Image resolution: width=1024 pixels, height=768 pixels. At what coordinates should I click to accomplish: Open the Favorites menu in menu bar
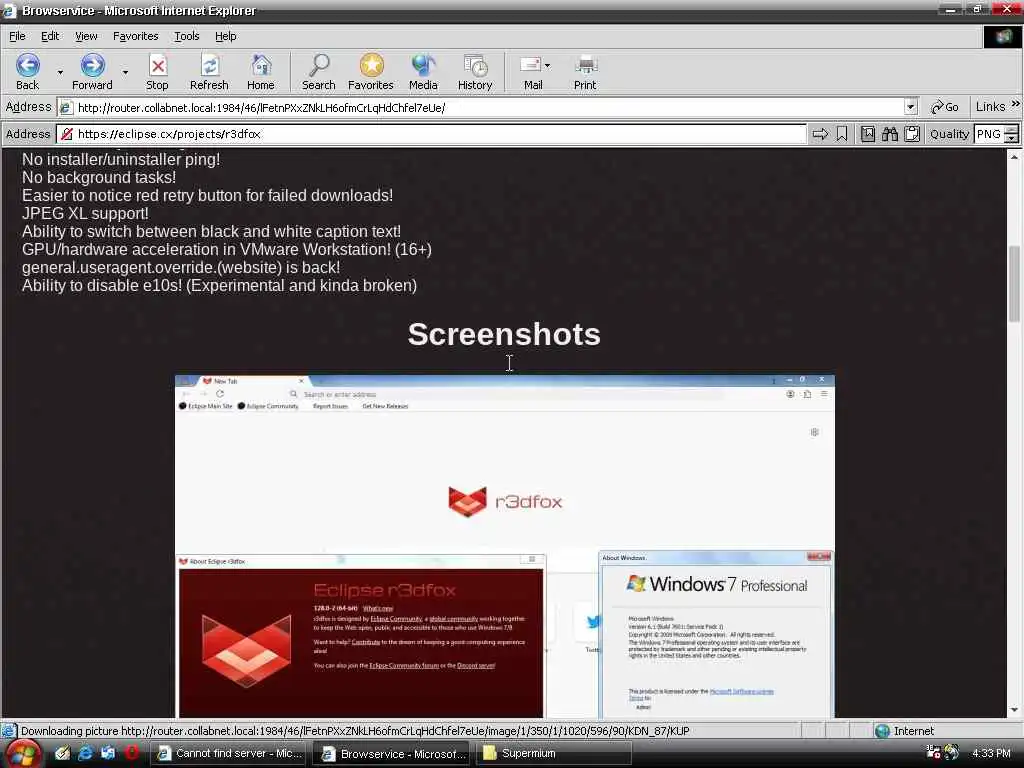(135, 36)
